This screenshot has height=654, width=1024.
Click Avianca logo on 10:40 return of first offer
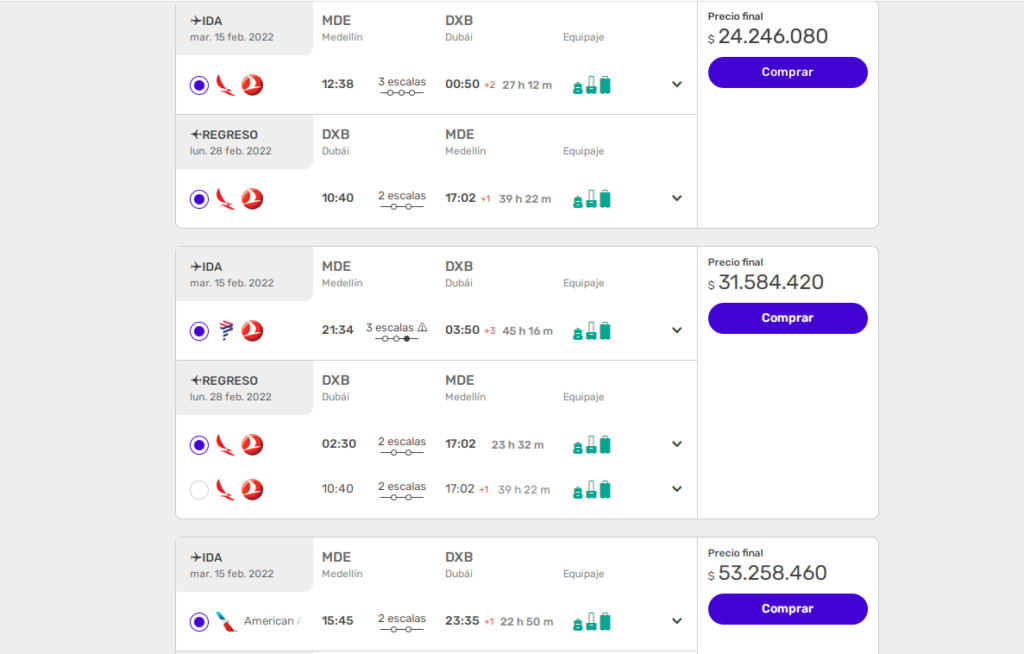[225, 199]
